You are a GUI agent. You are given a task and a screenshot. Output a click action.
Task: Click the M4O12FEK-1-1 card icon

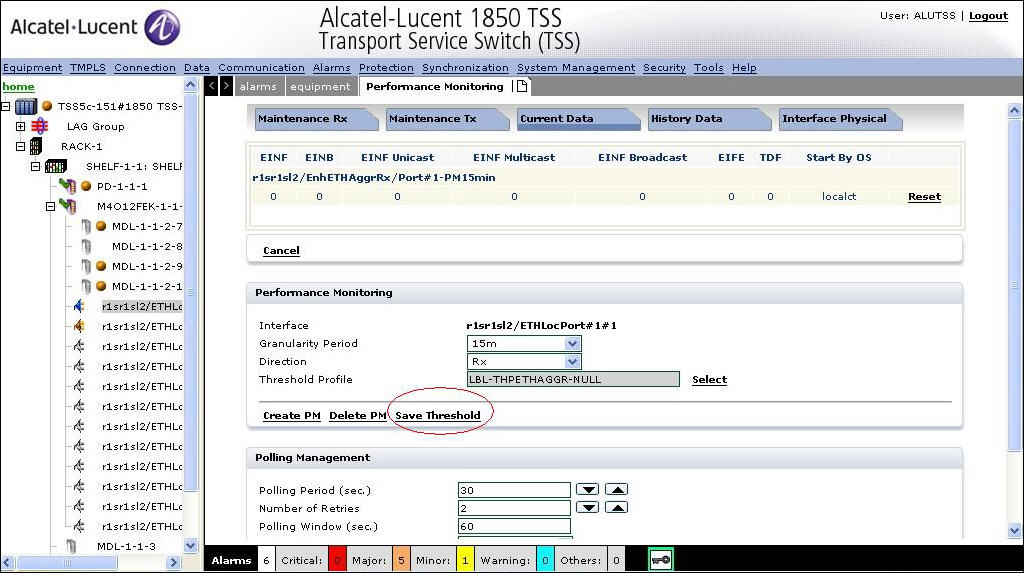tap(68, 206)
